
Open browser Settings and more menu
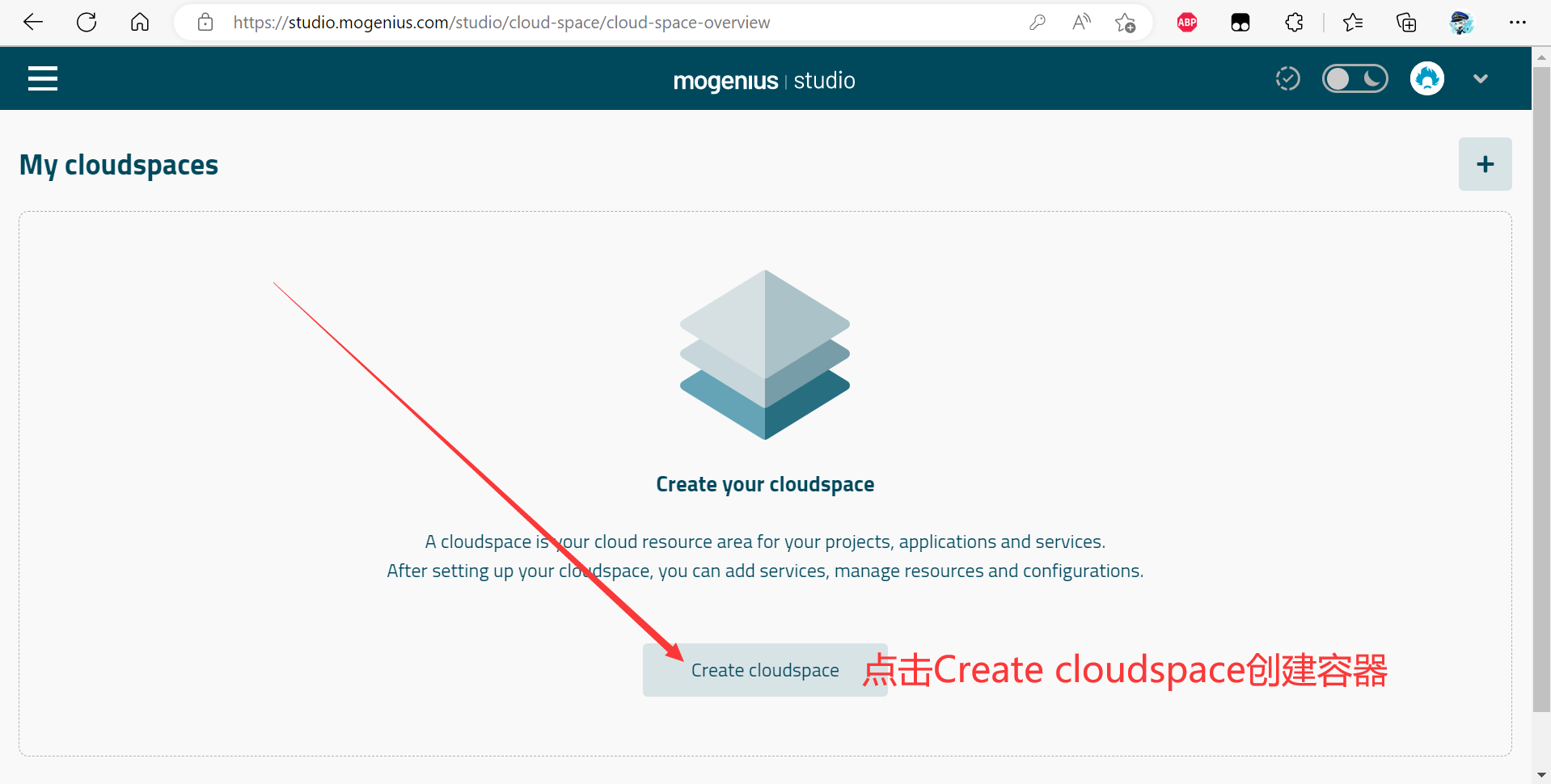tap(1517, 23)
